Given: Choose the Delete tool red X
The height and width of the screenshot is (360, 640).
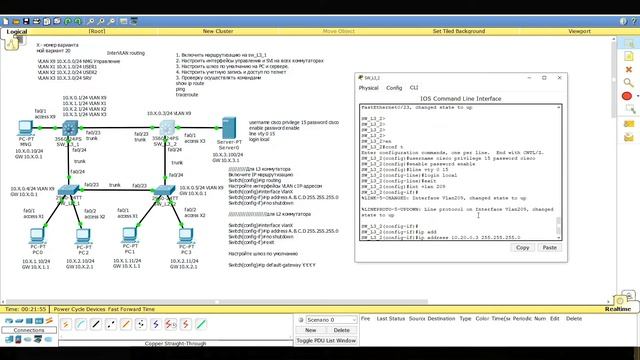Looking at the screenshot, I should coord(629,69).
